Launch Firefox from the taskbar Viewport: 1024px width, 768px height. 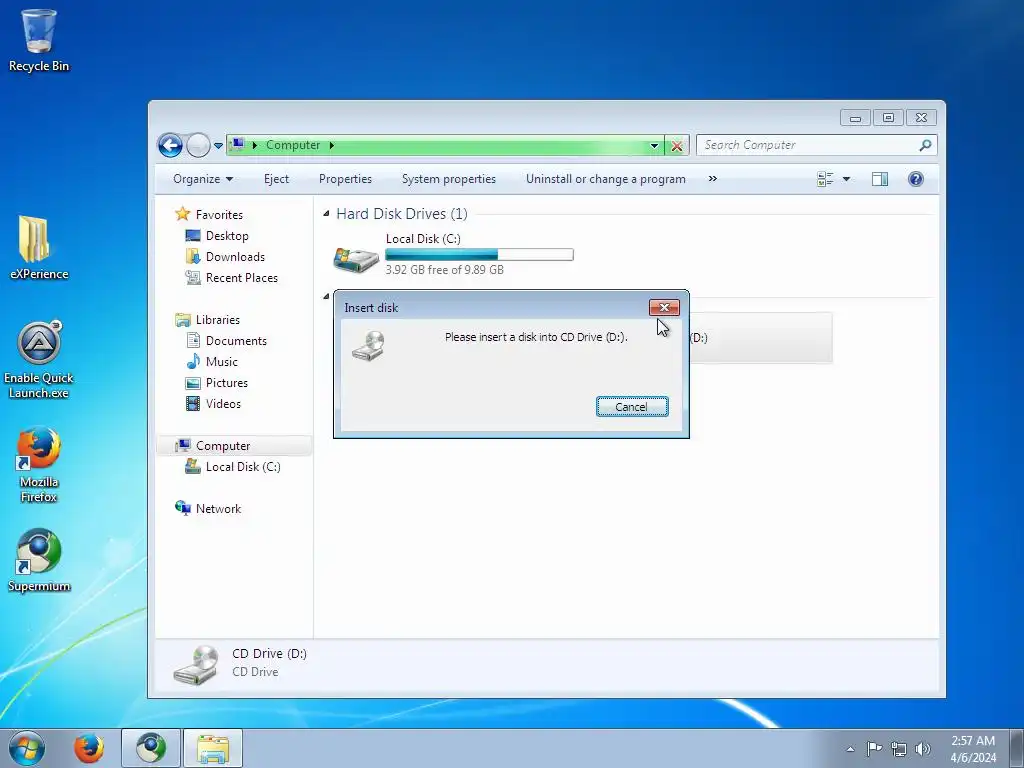[x=88, y=748]
